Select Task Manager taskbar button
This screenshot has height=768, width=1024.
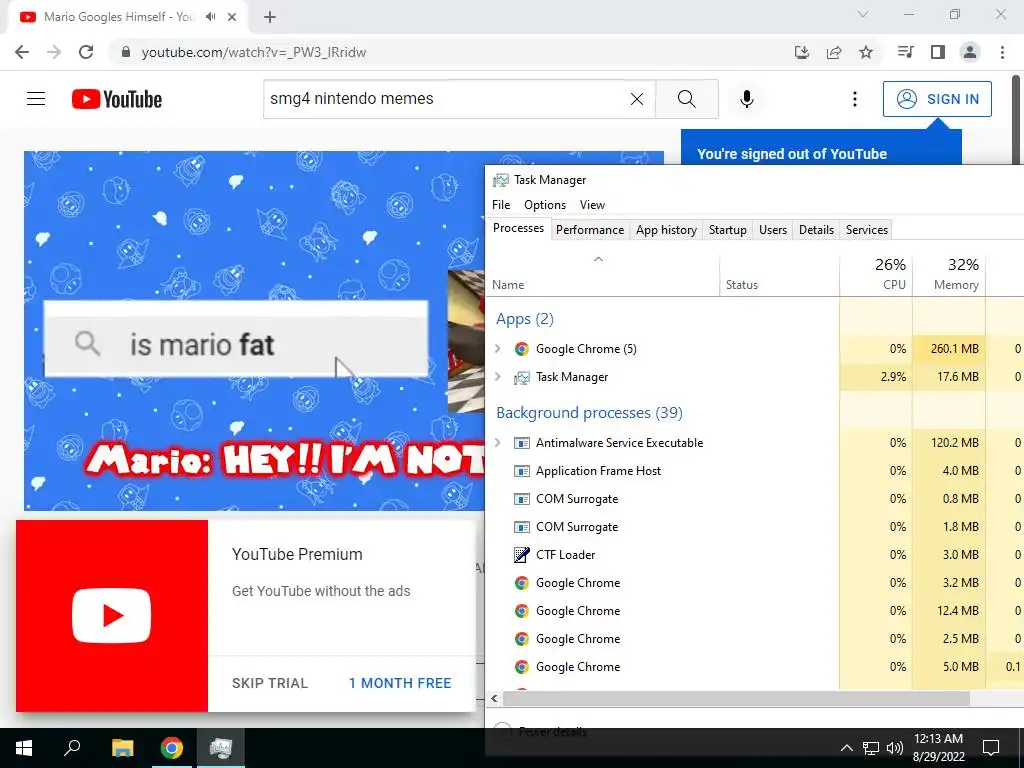[221, 748]
